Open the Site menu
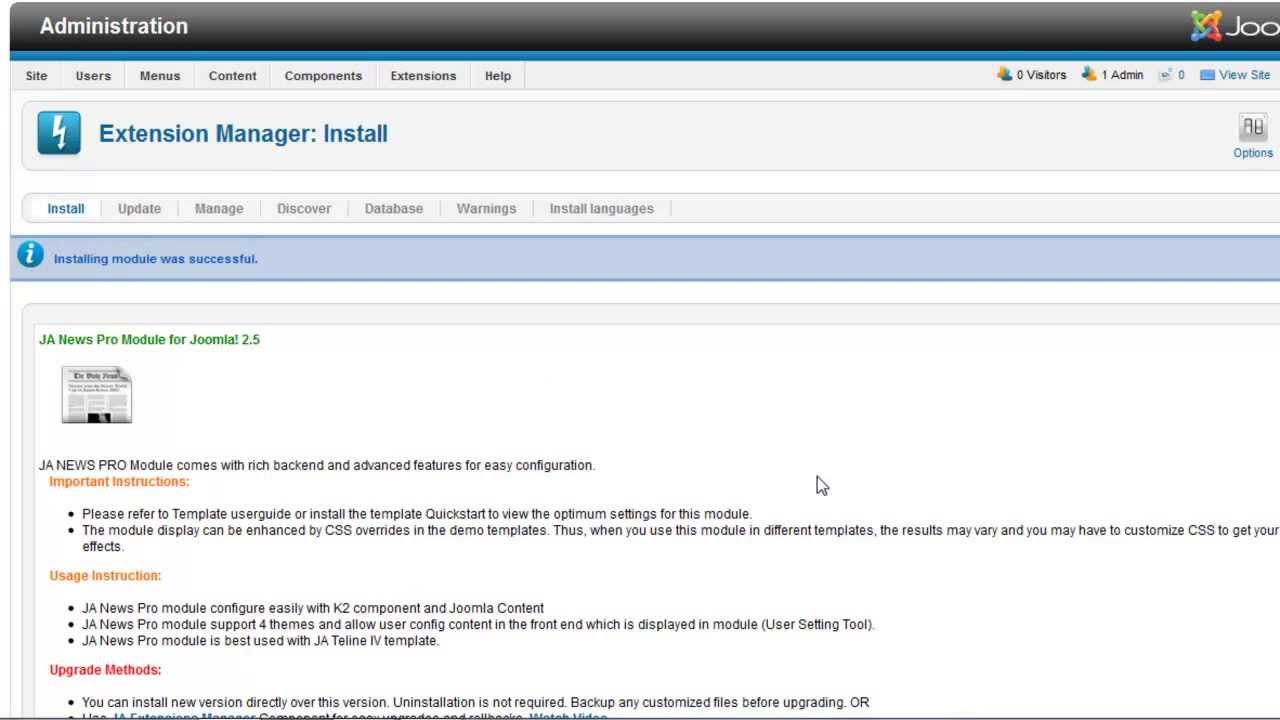 (37, 76)
